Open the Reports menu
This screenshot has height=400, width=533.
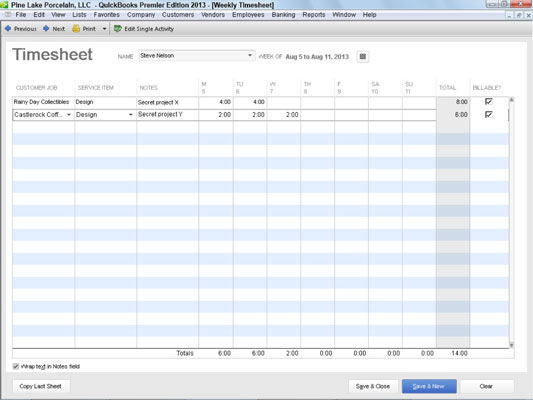click(314, 15)
